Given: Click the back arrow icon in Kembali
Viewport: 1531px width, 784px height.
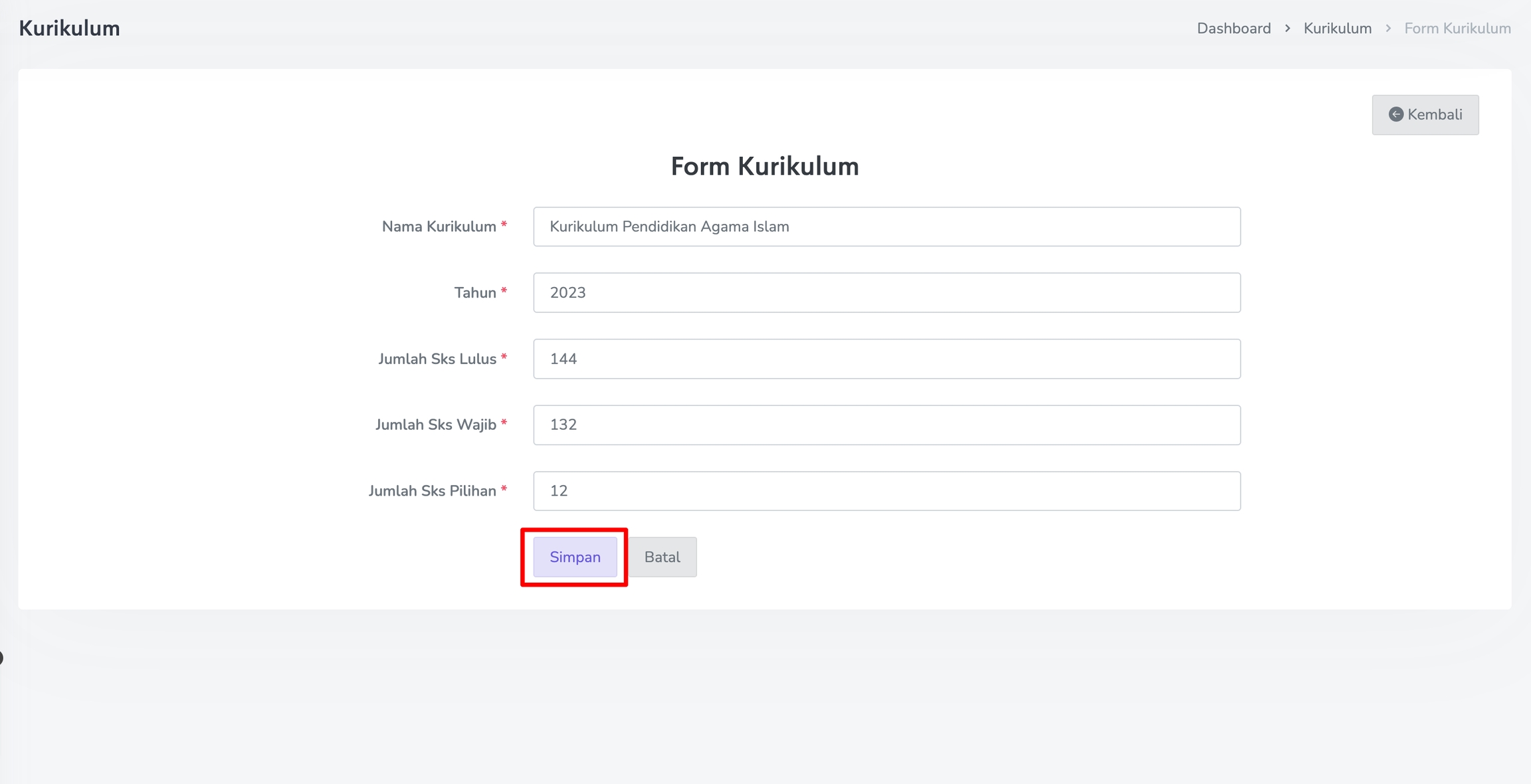Looking at the screenshot, I should (x=1395, y=114).
